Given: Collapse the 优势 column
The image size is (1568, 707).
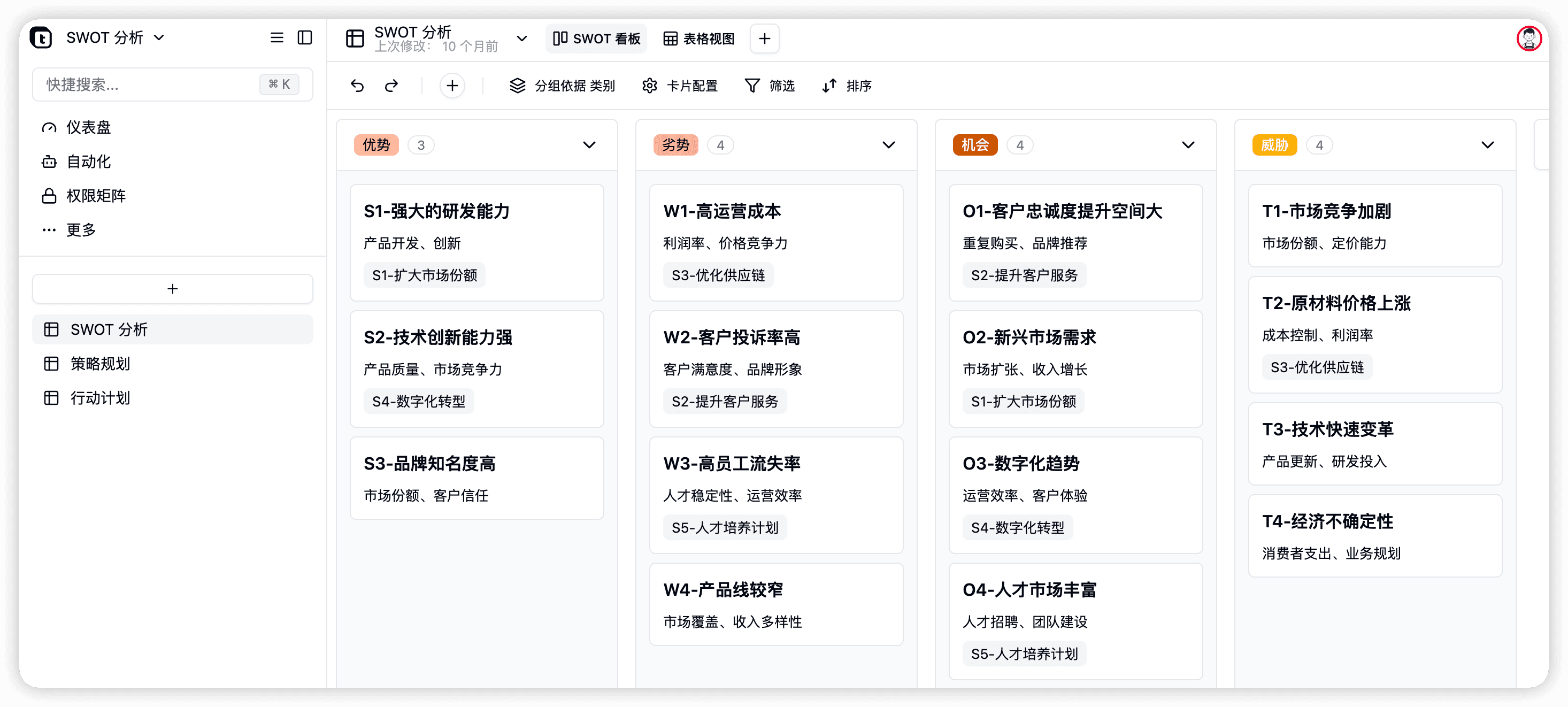Looking at the screenshot, I should [x=589, y=145].
